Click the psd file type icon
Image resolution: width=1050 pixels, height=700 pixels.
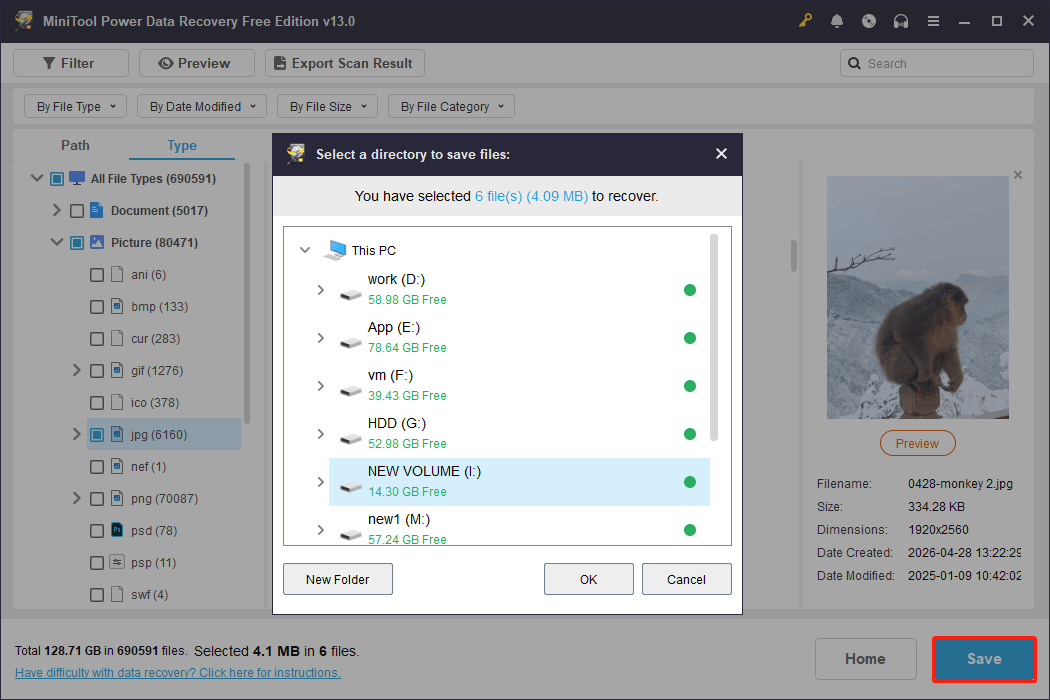117,530
